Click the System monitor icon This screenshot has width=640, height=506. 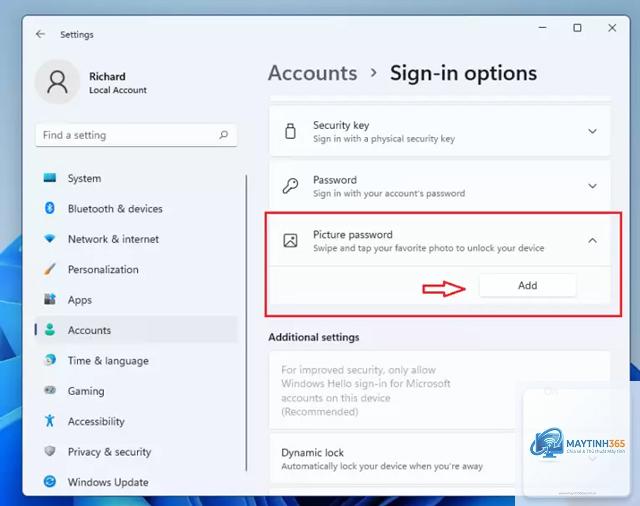click(50, 178)
